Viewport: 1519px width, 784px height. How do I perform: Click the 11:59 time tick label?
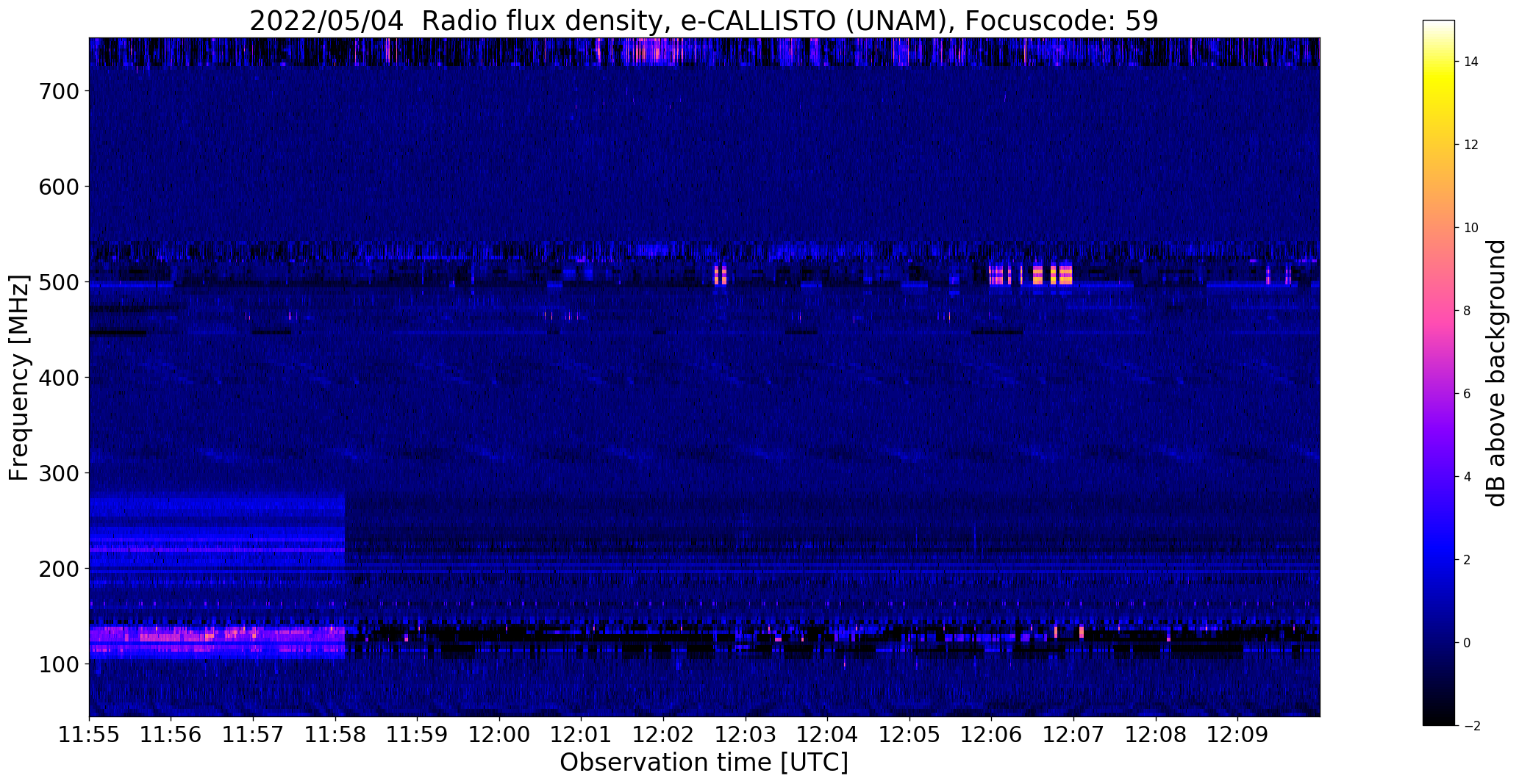[x=418, y=735]
